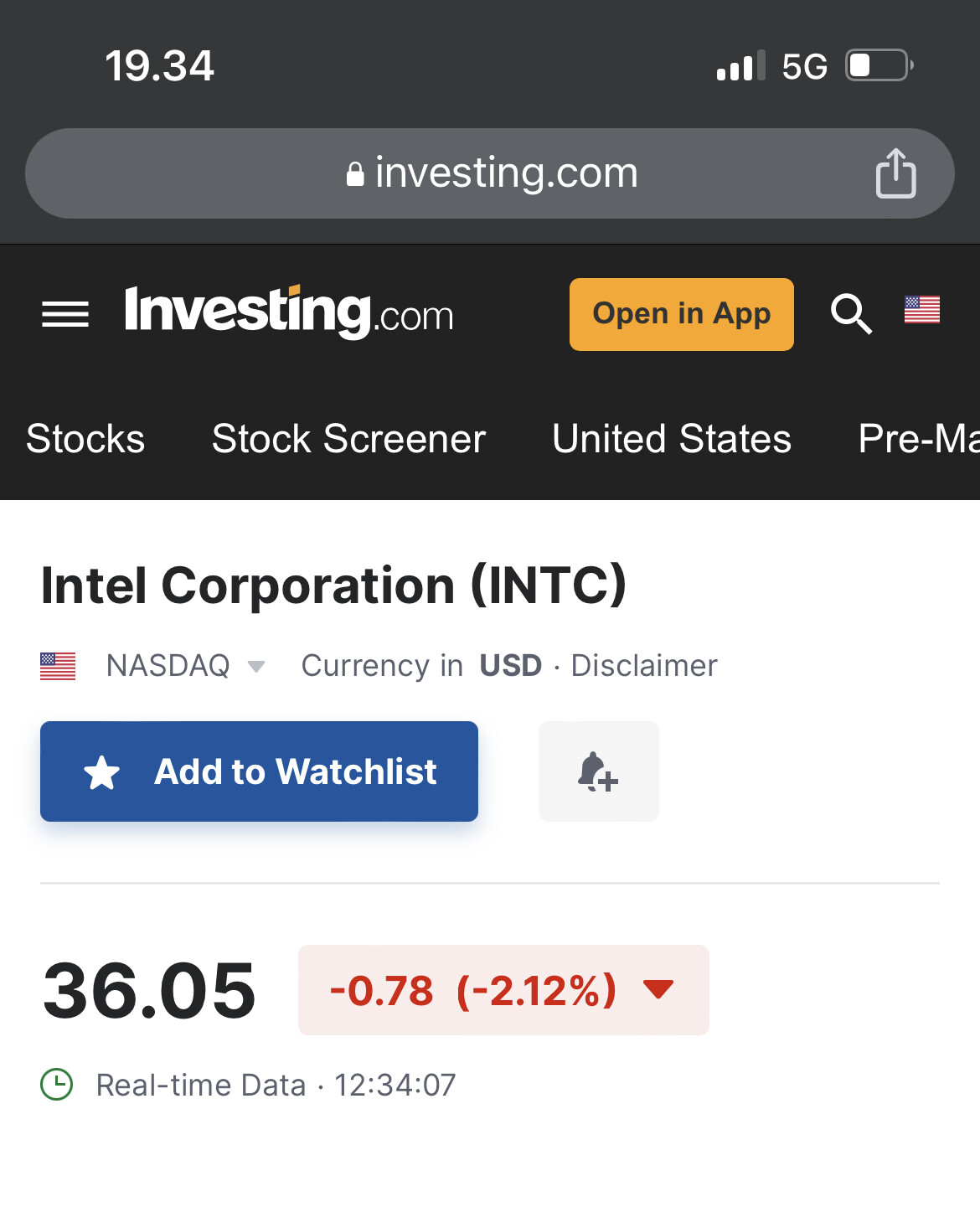Tap the search magnifier icon
The image size is (980, 1207).
(x=851, y=314)
